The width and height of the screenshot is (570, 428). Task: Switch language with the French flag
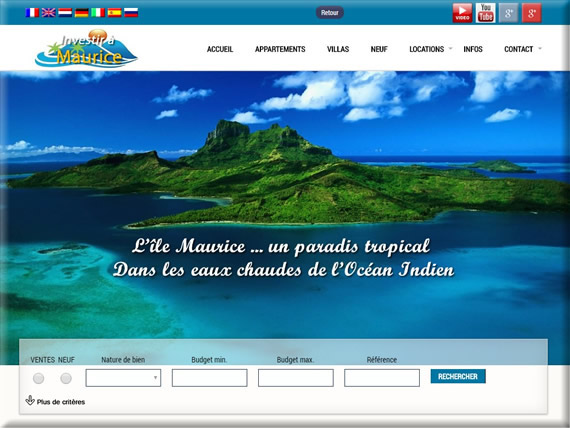tap(32, 13)
